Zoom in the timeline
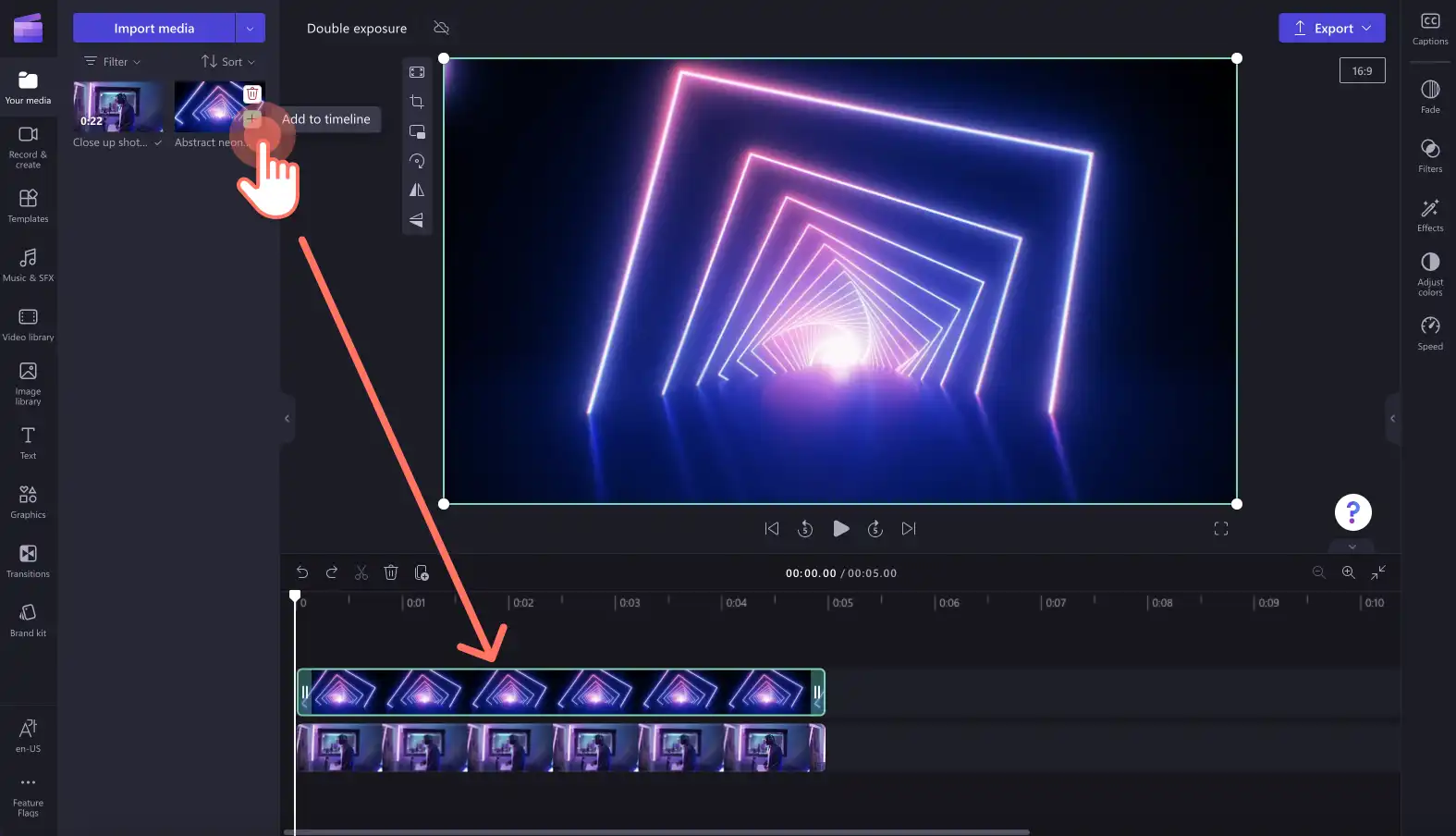 click(1349, 573)
